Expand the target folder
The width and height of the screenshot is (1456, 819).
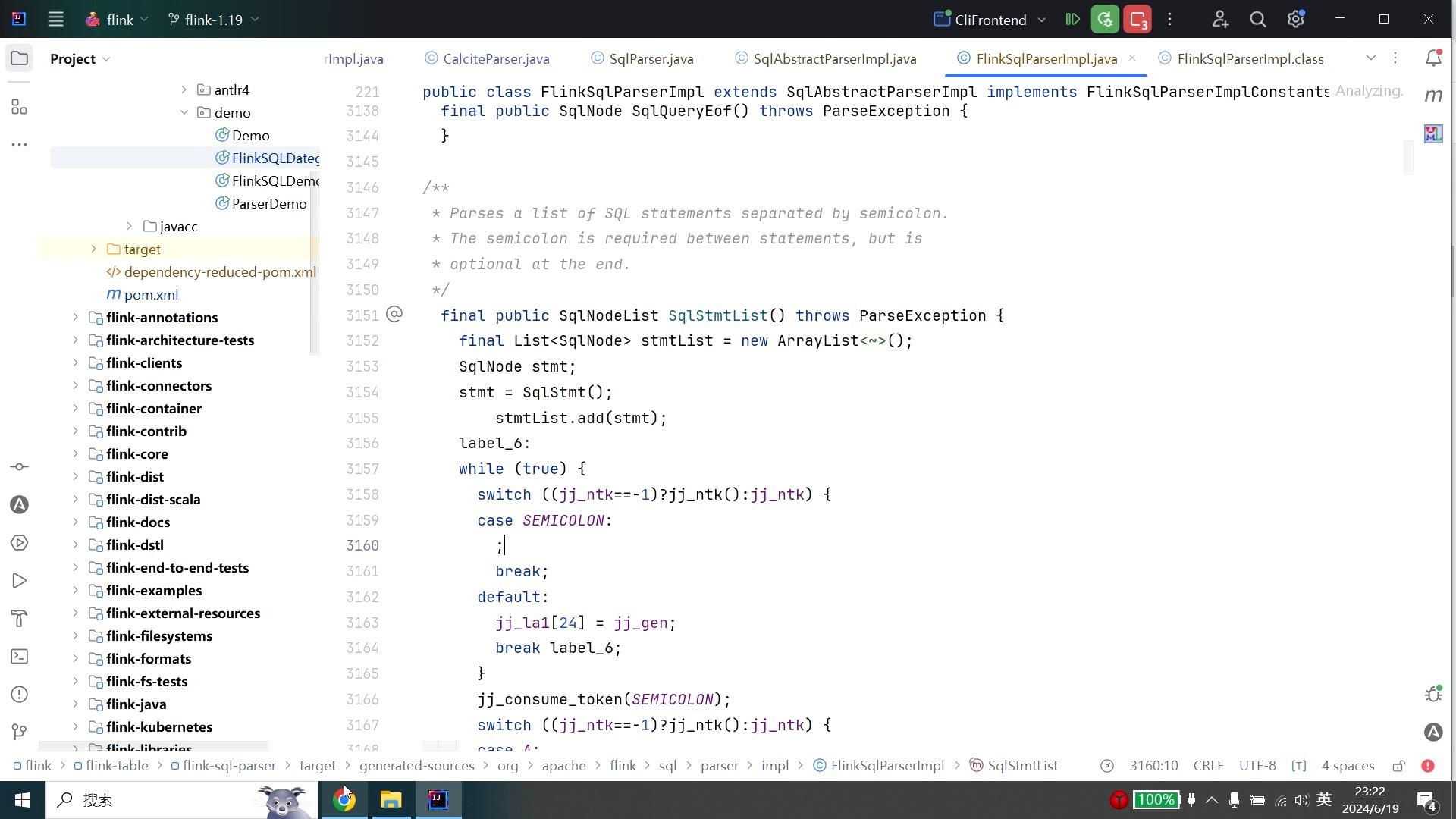[x=93, y=249]
